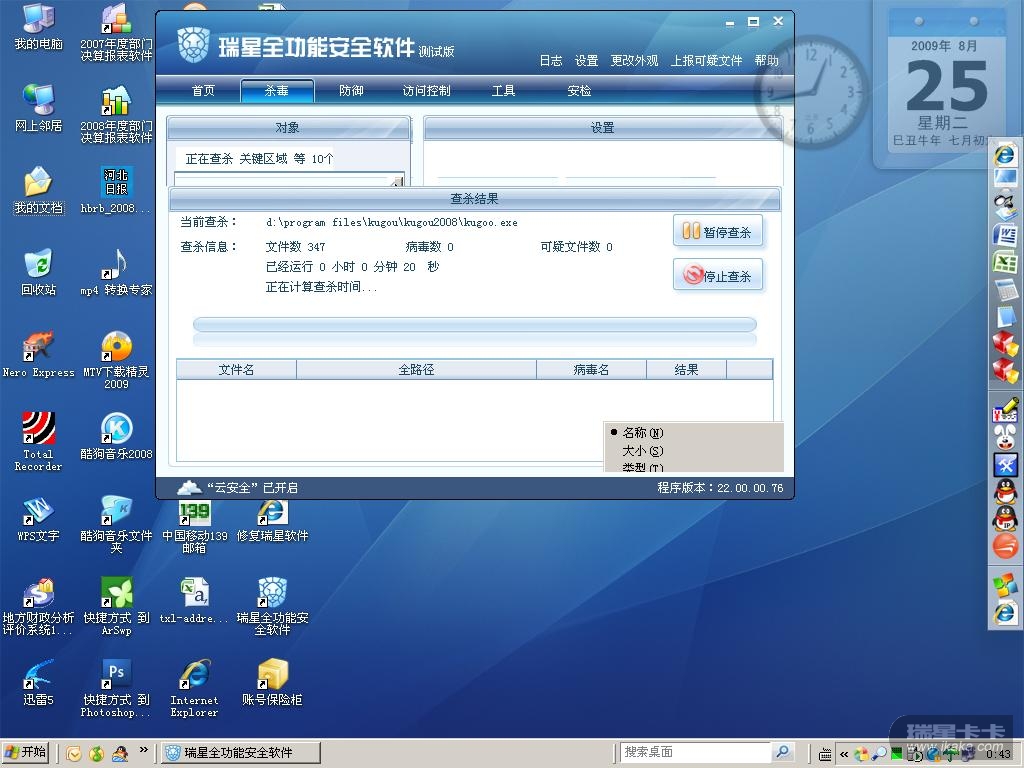Click the 对象 panel header

(288, 128)
